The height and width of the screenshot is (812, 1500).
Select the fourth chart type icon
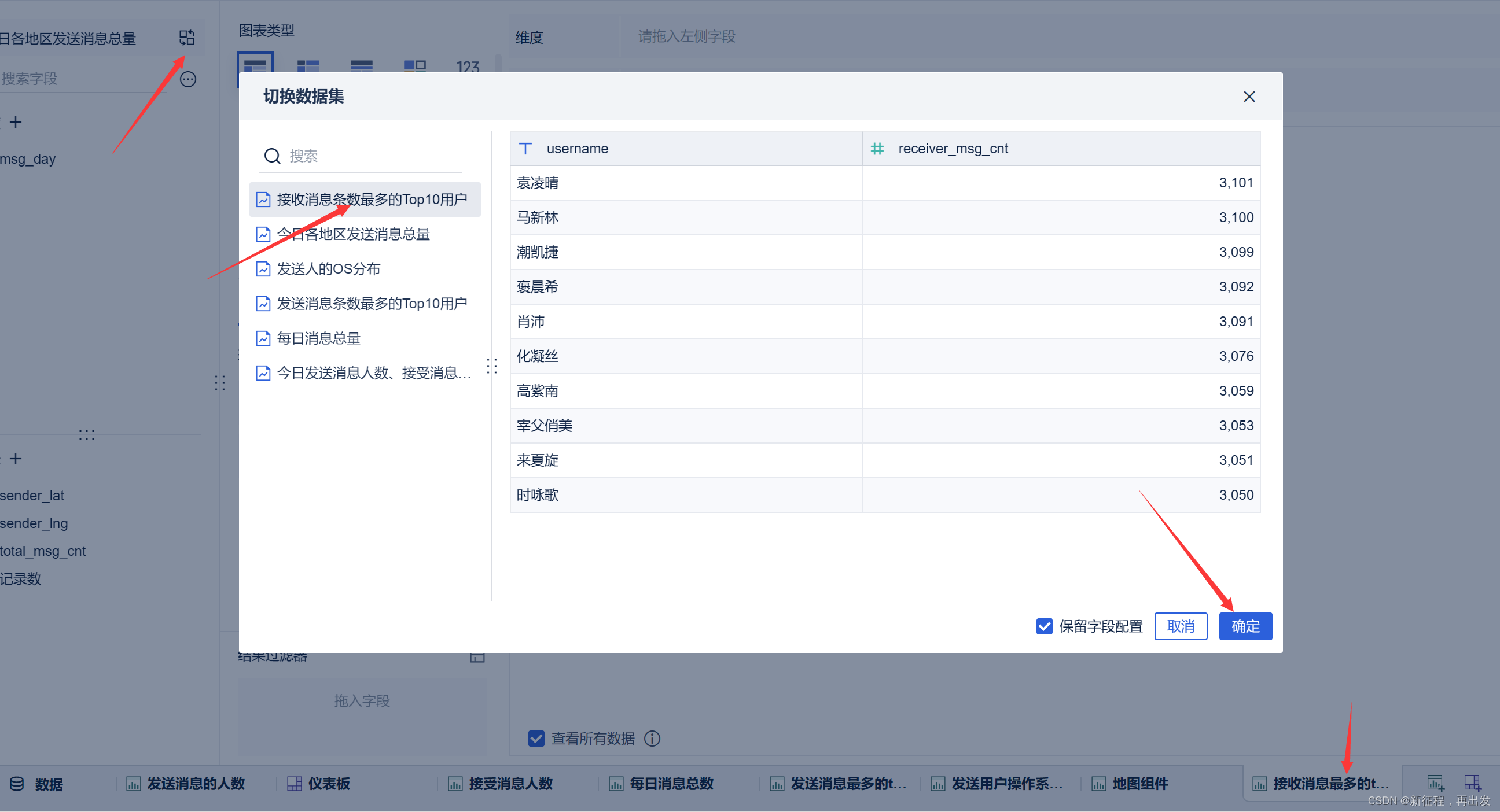coord(414,67)
